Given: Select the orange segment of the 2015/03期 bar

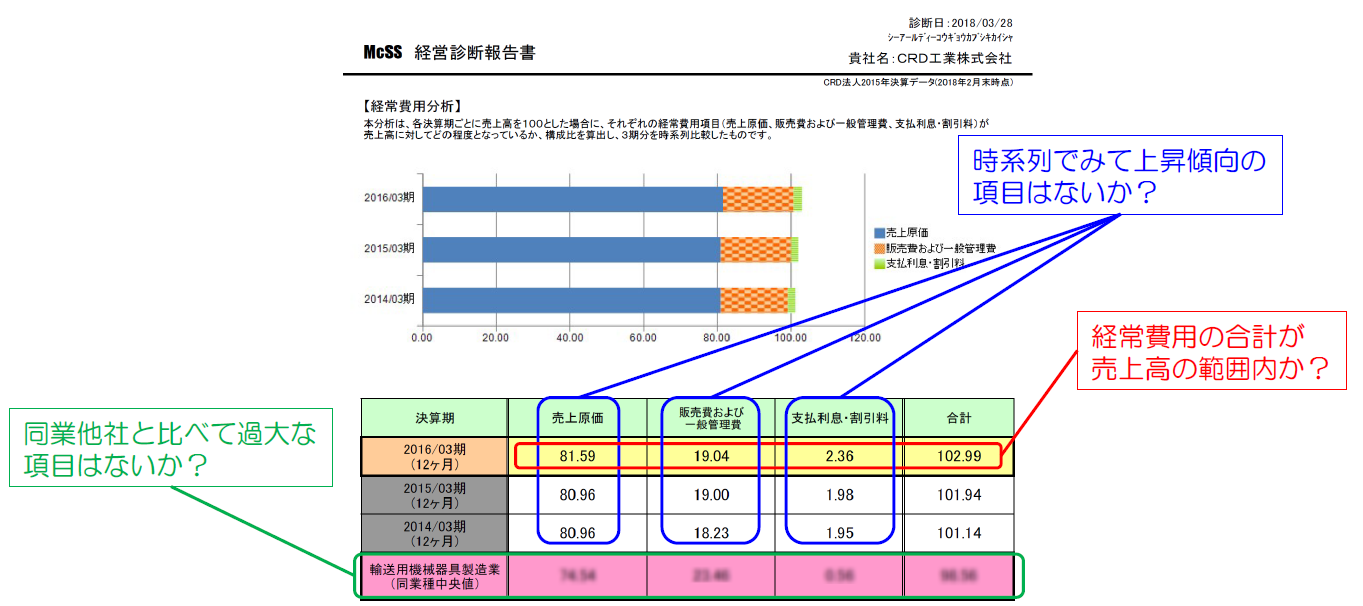Looking at the screenshot, I should coord(755,249).
